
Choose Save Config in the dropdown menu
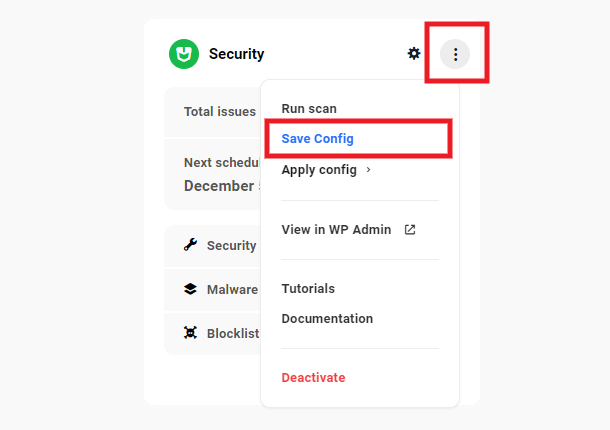(318, 139)
